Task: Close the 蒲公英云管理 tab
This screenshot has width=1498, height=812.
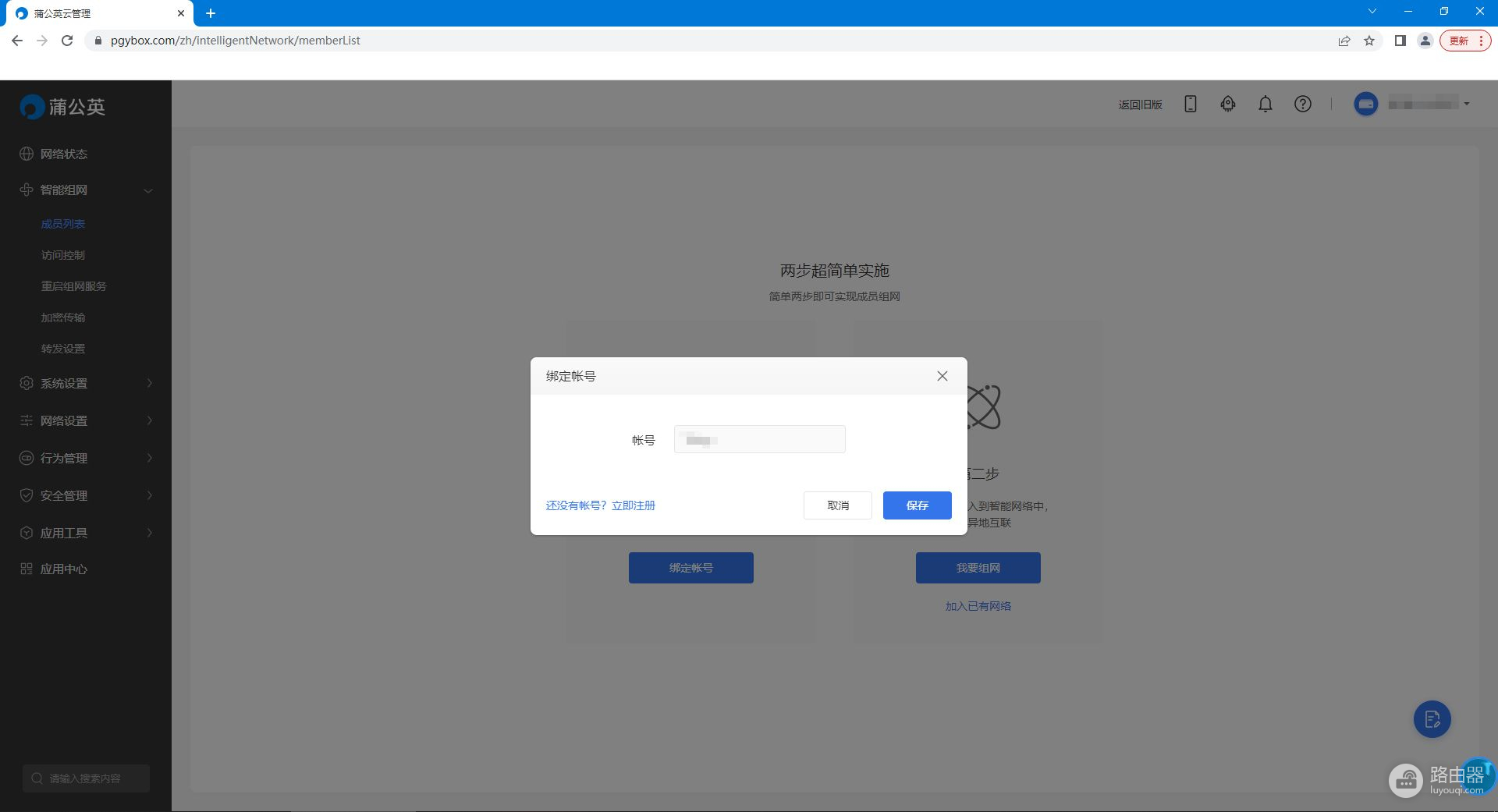Action: (x=181, y=13)
